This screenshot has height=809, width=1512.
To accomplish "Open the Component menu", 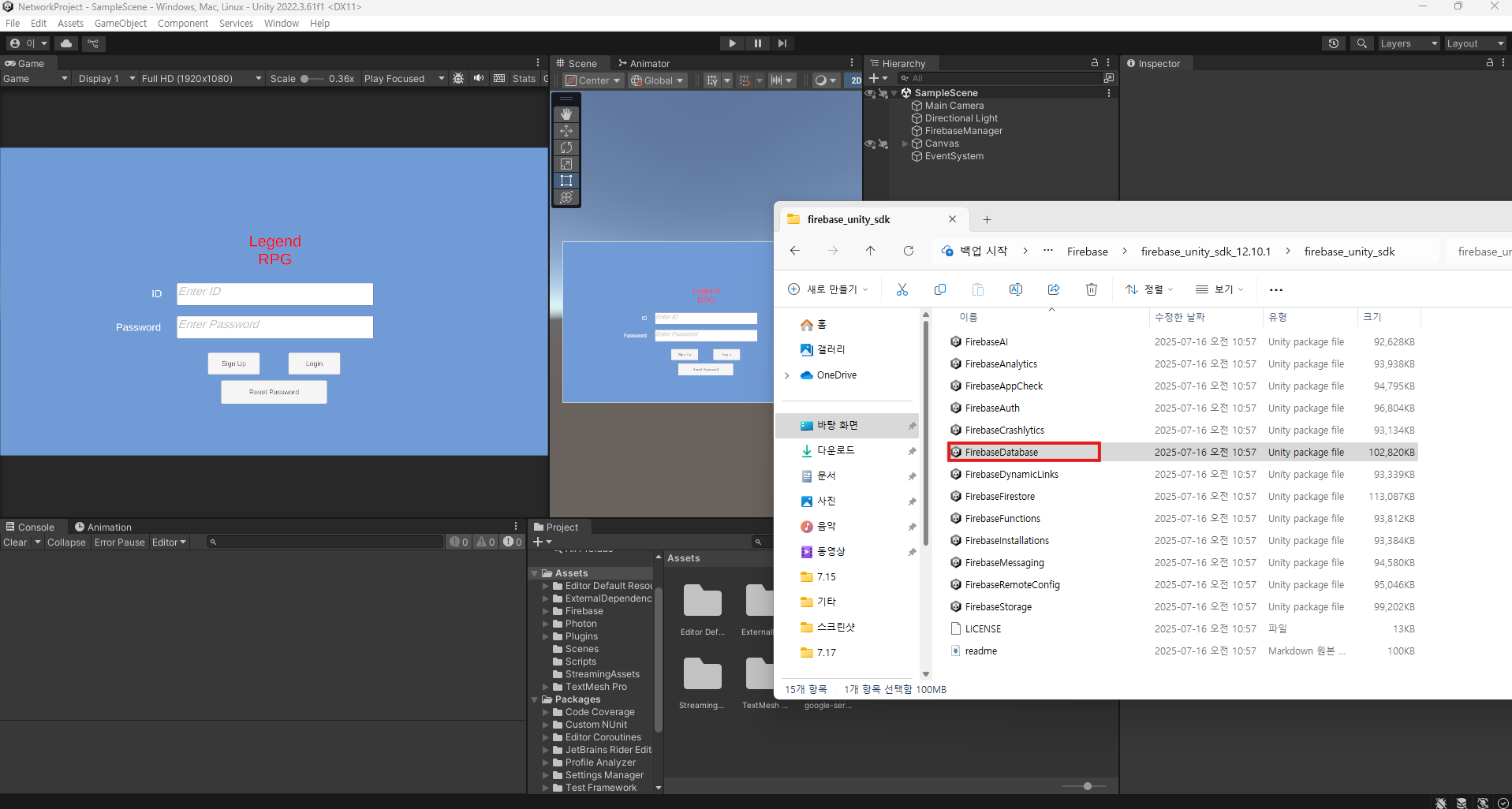I will point(183,23).
